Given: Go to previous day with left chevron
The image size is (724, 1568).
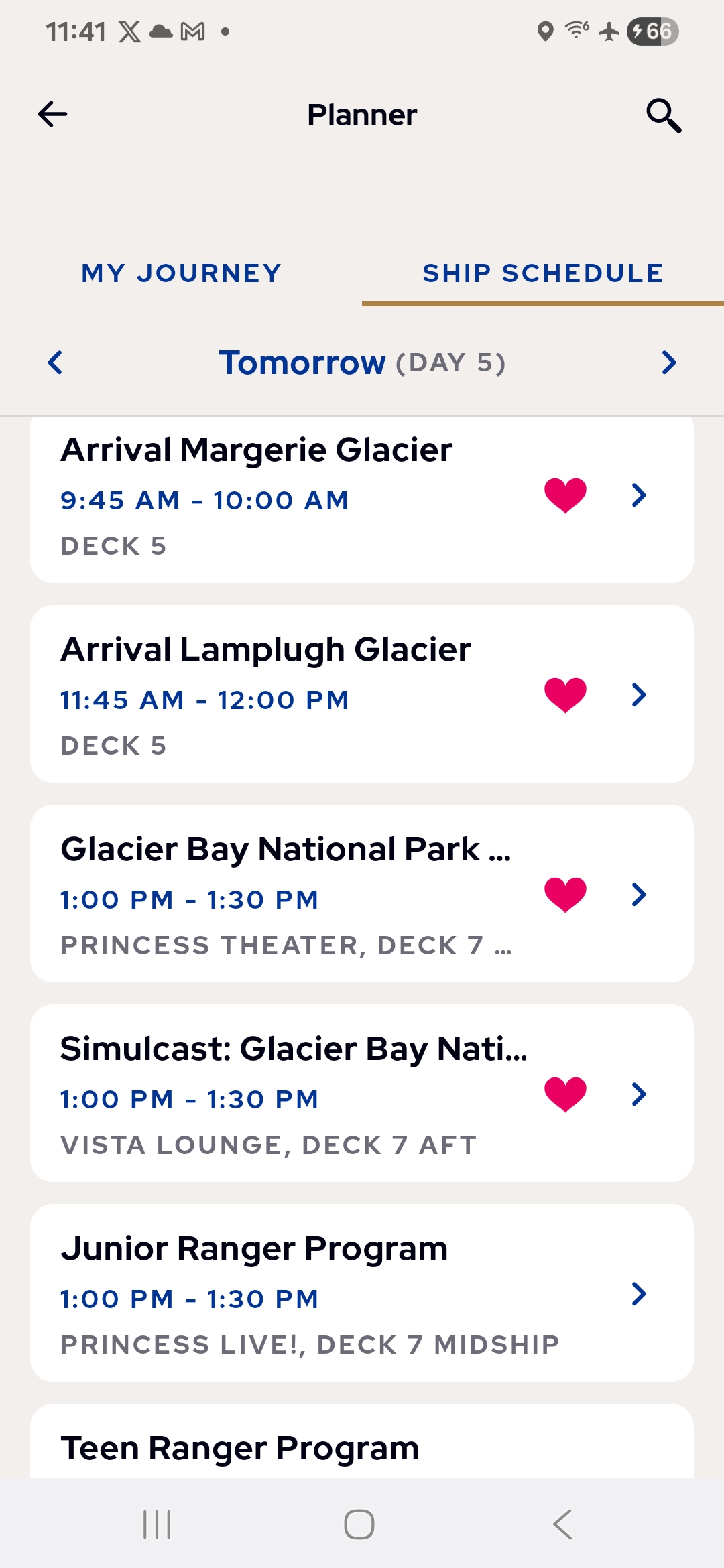Looking at the screenshot, I should 56,363.
